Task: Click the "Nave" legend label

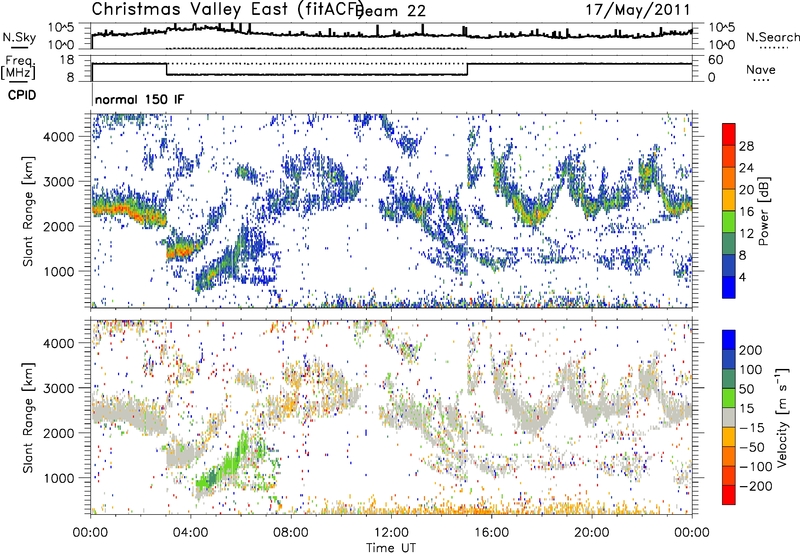Action: coord(761,69)
